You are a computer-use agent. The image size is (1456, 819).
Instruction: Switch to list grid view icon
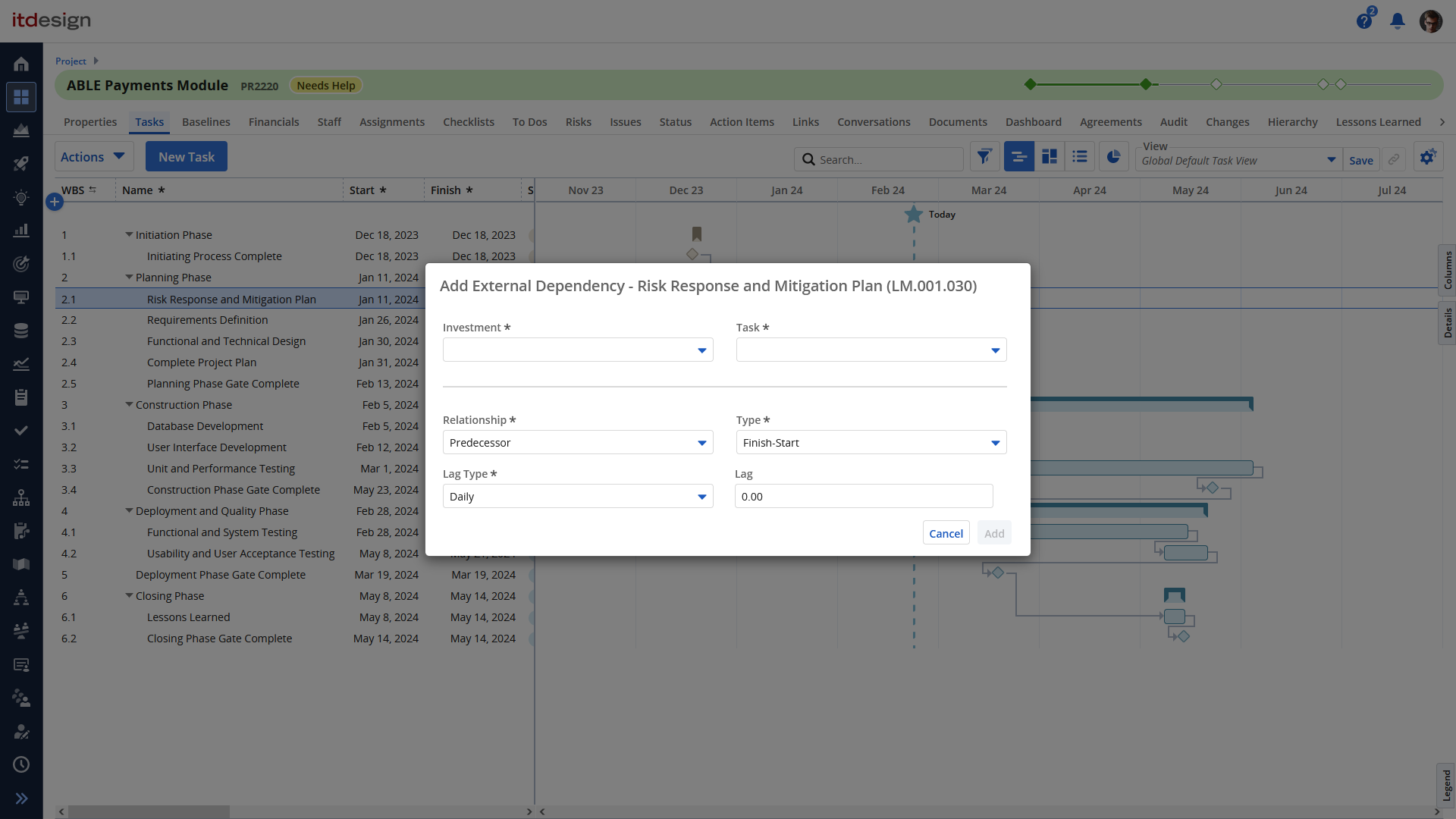1080,157
